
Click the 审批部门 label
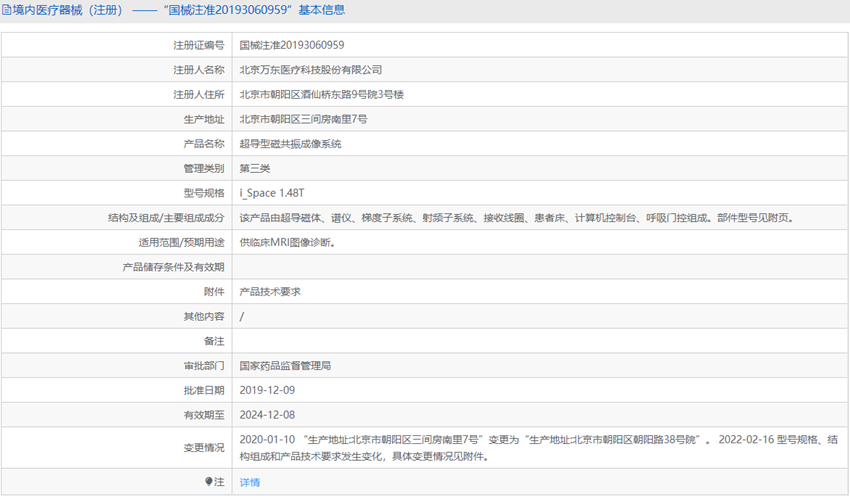click(204, 366)
